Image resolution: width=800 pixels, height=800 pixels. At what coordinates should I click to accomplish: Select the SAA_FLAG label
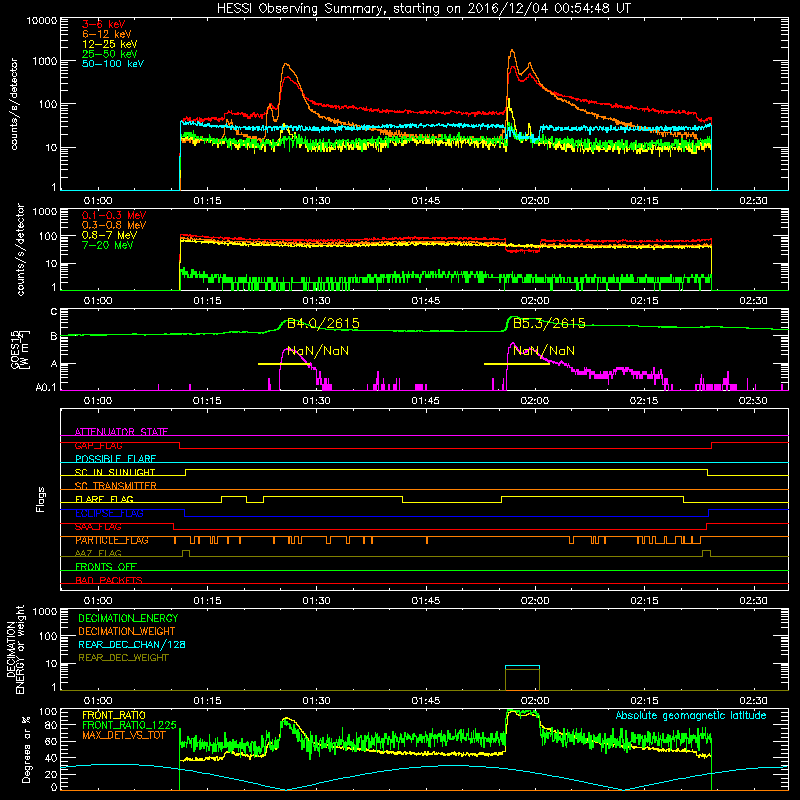(x=98, y=527)
